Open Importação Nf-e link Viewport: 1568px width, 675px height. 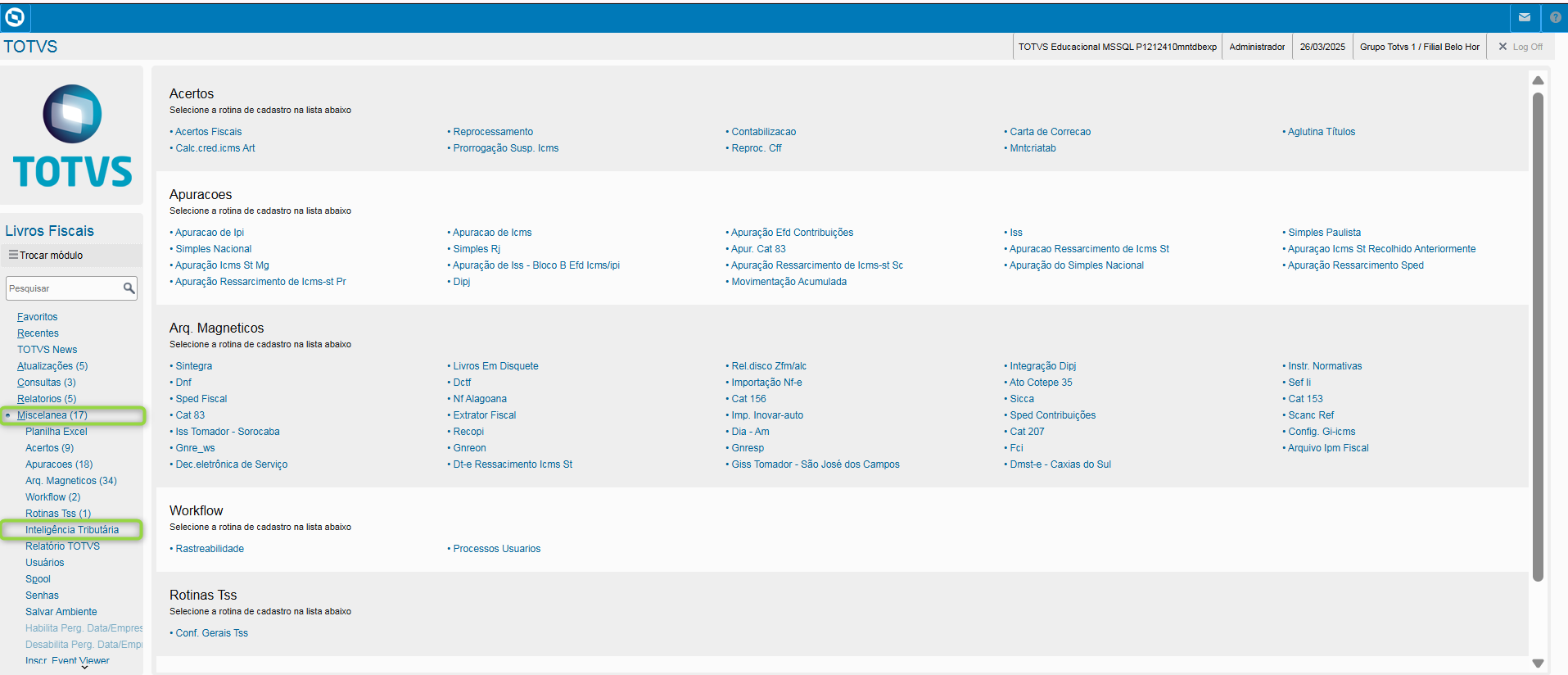click(x=766, y=383)
